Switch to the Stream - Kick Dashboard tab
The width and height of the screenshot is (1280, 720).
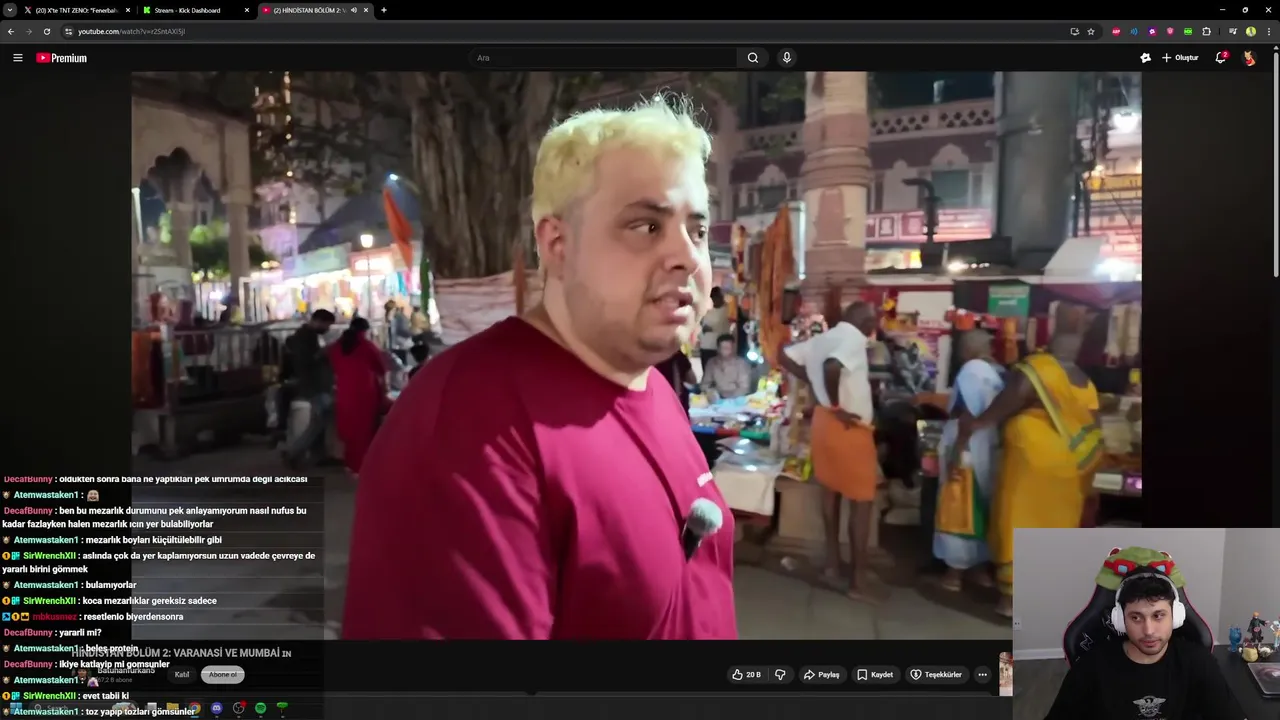point(195,10)
